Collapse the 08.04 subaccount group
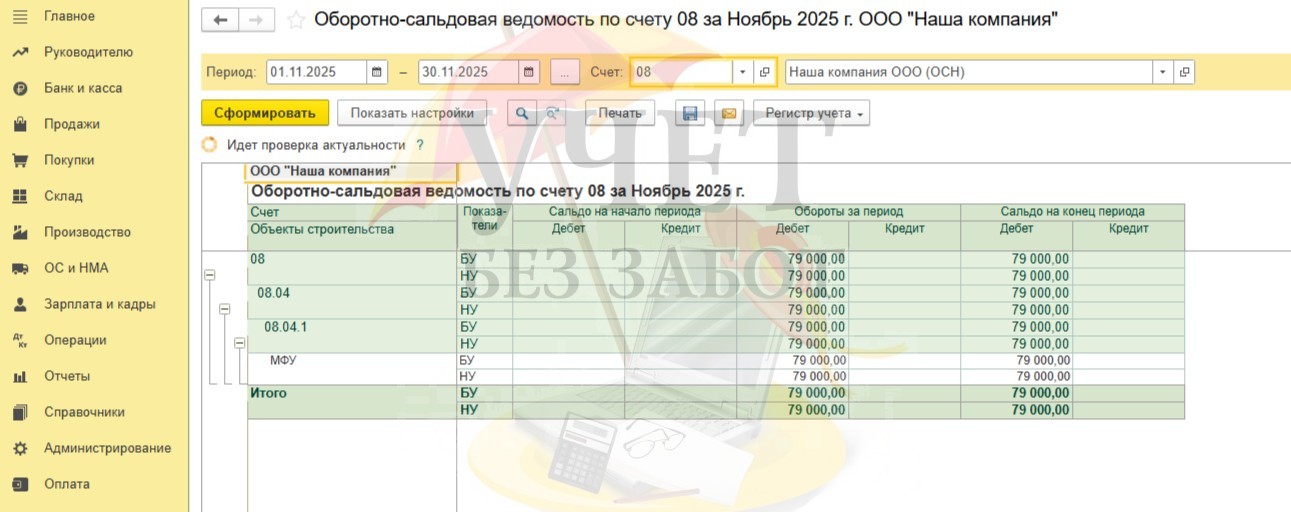Screen dimensions: 1291x512 pos(225,309)
